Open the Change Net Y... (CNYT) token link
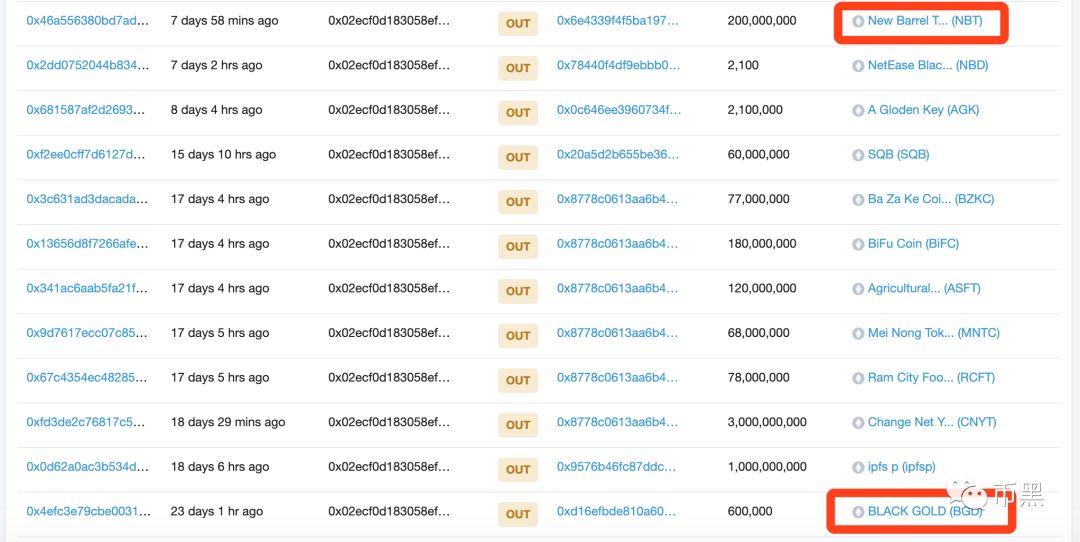 [x=932, y=422]
